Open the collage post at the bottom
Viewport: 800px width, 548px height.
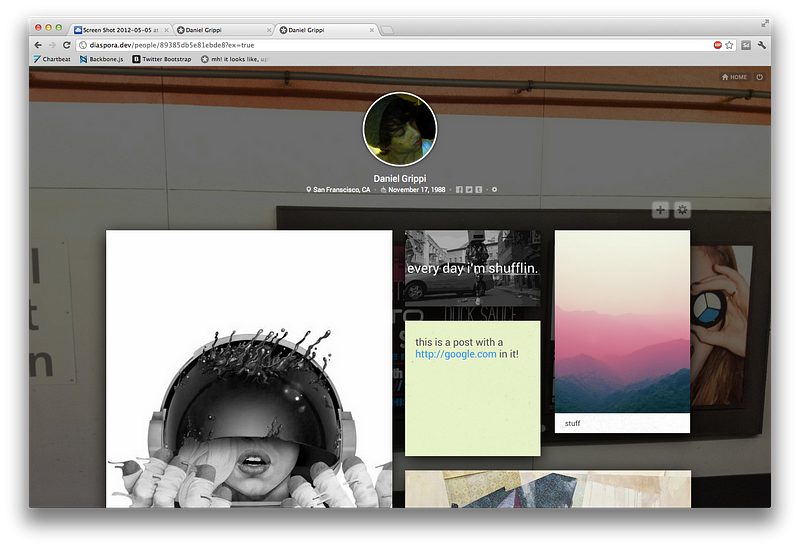point(548,489)
